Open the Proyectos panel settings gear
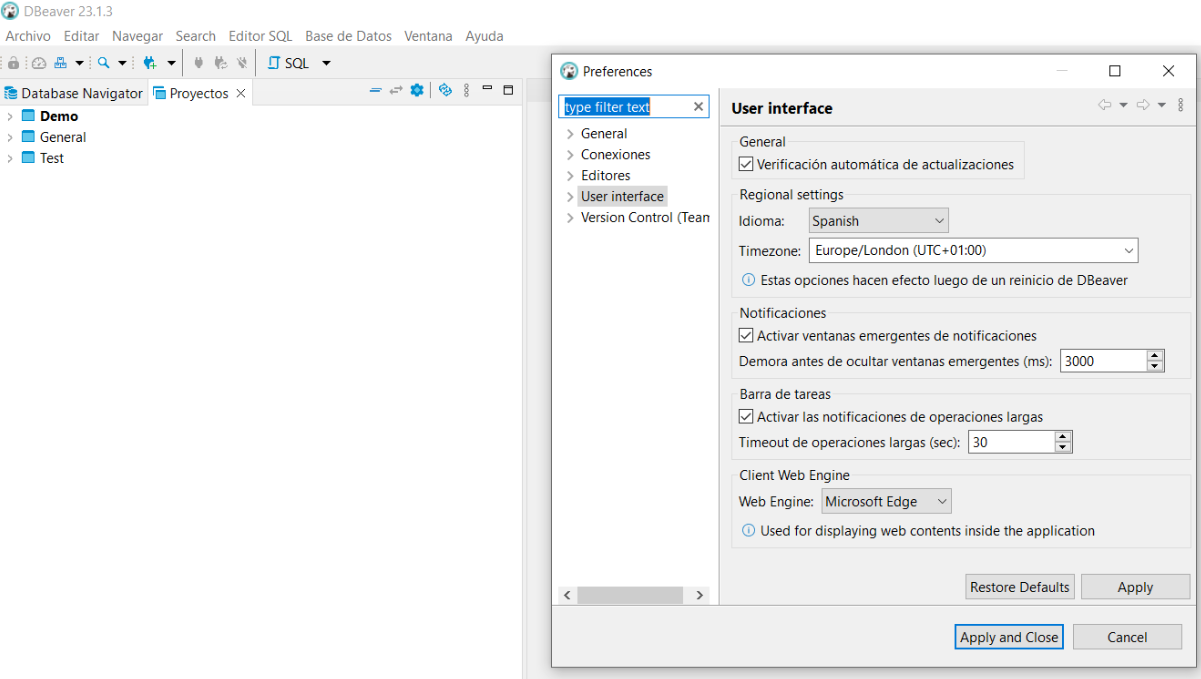The width and height of the screenshot is (1201, 679). [x=416, y=90]
